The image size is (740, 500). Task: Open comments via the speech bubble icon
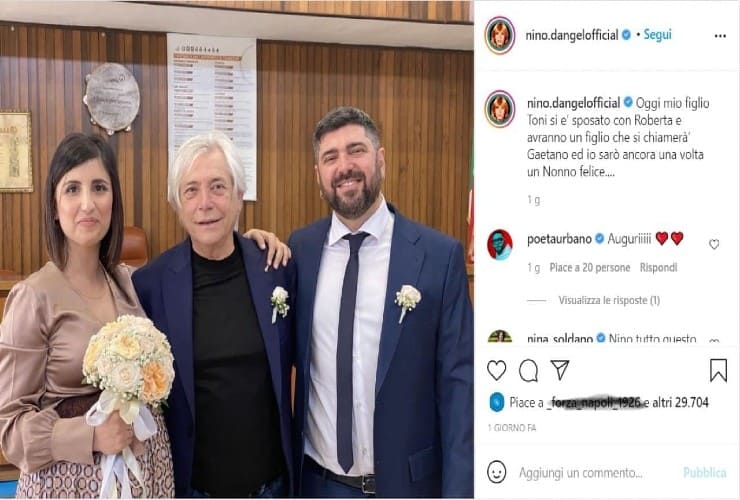point(528,370)
